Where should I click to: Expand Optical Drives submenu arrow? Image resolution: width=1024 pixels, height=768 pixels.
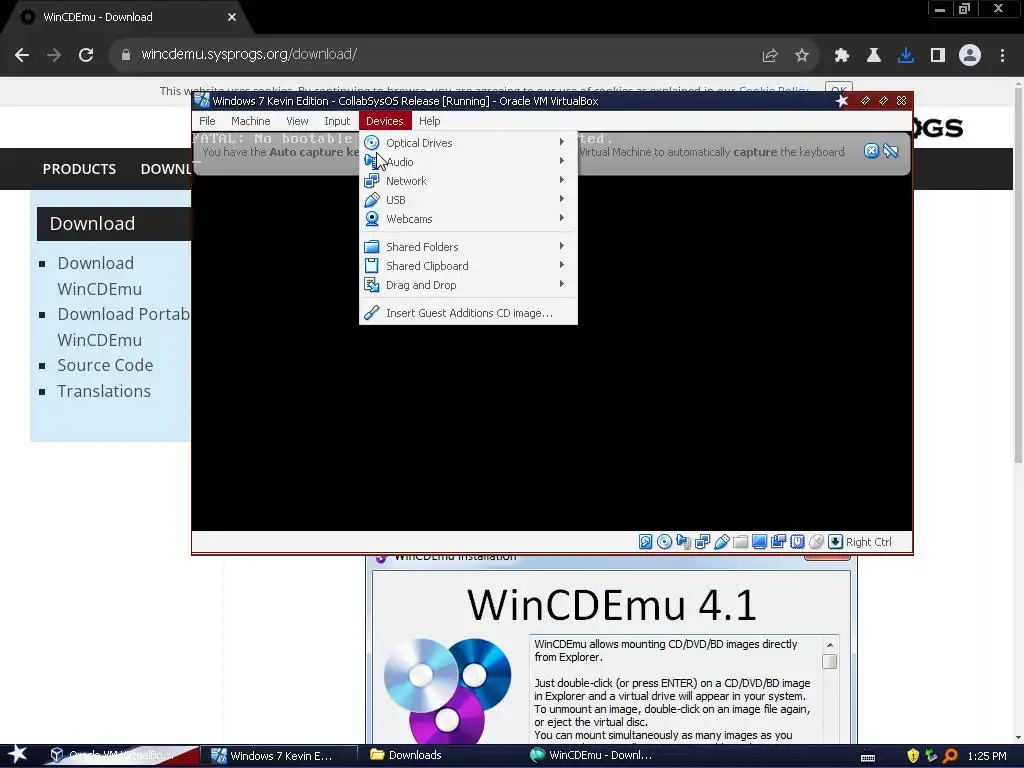[562, 142]
